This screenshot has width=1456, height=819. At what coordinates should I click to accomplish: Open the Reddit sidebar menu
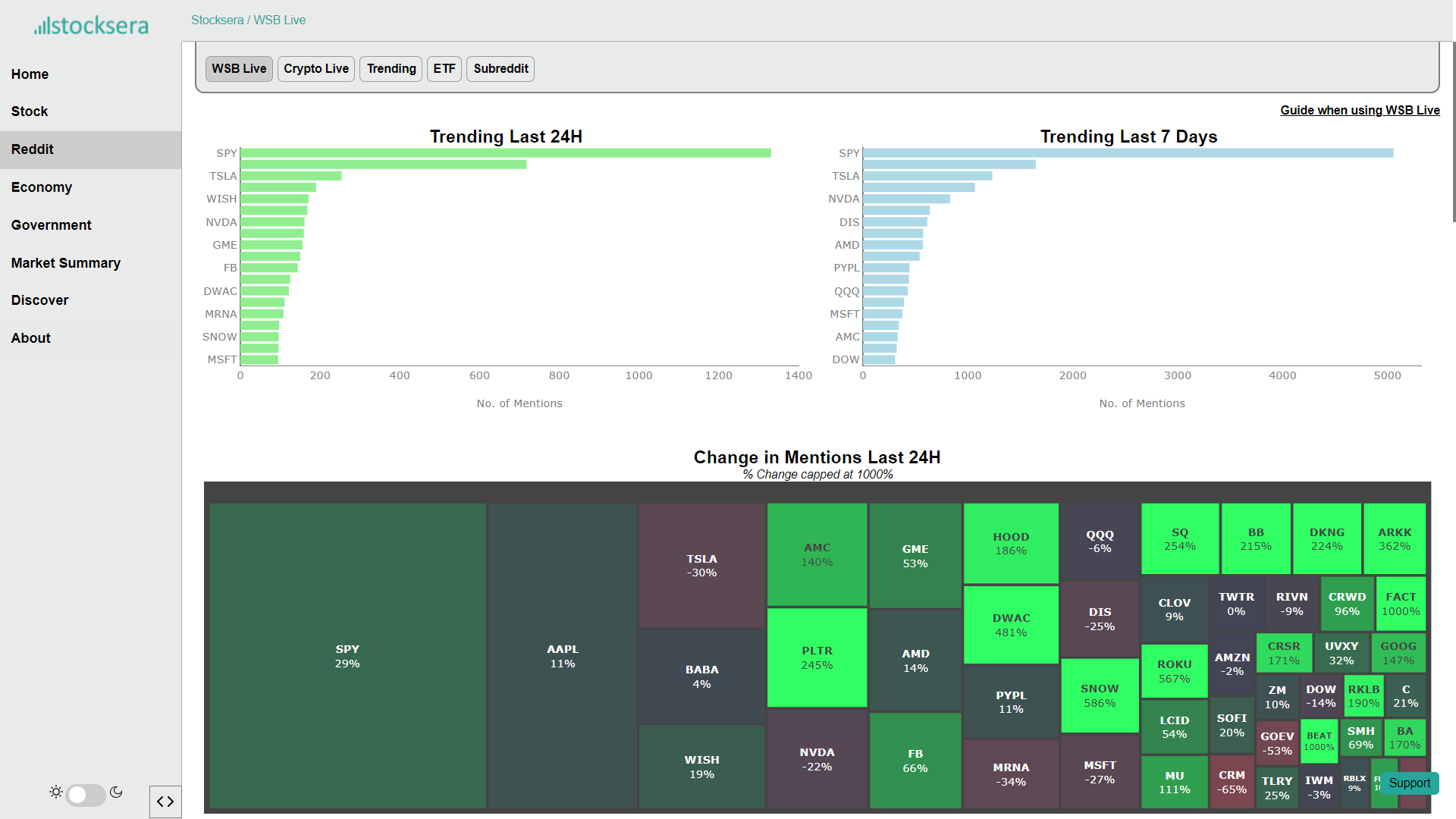[33, 149]
